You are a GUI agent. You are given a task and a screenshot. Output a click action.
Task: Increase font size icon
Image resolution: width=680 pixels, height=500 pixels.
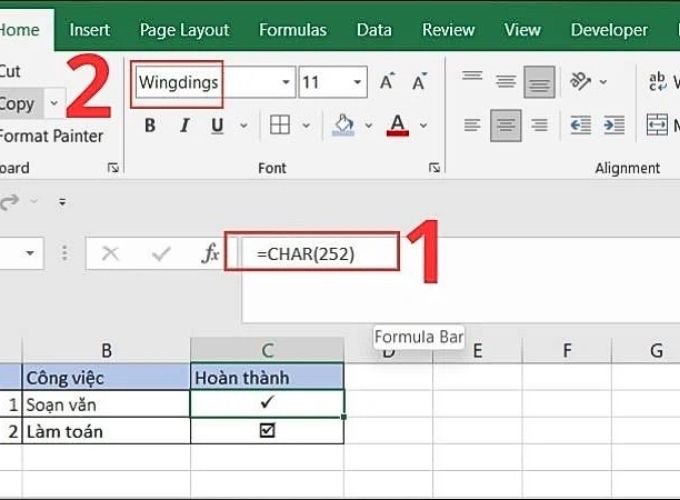point(387,82)
